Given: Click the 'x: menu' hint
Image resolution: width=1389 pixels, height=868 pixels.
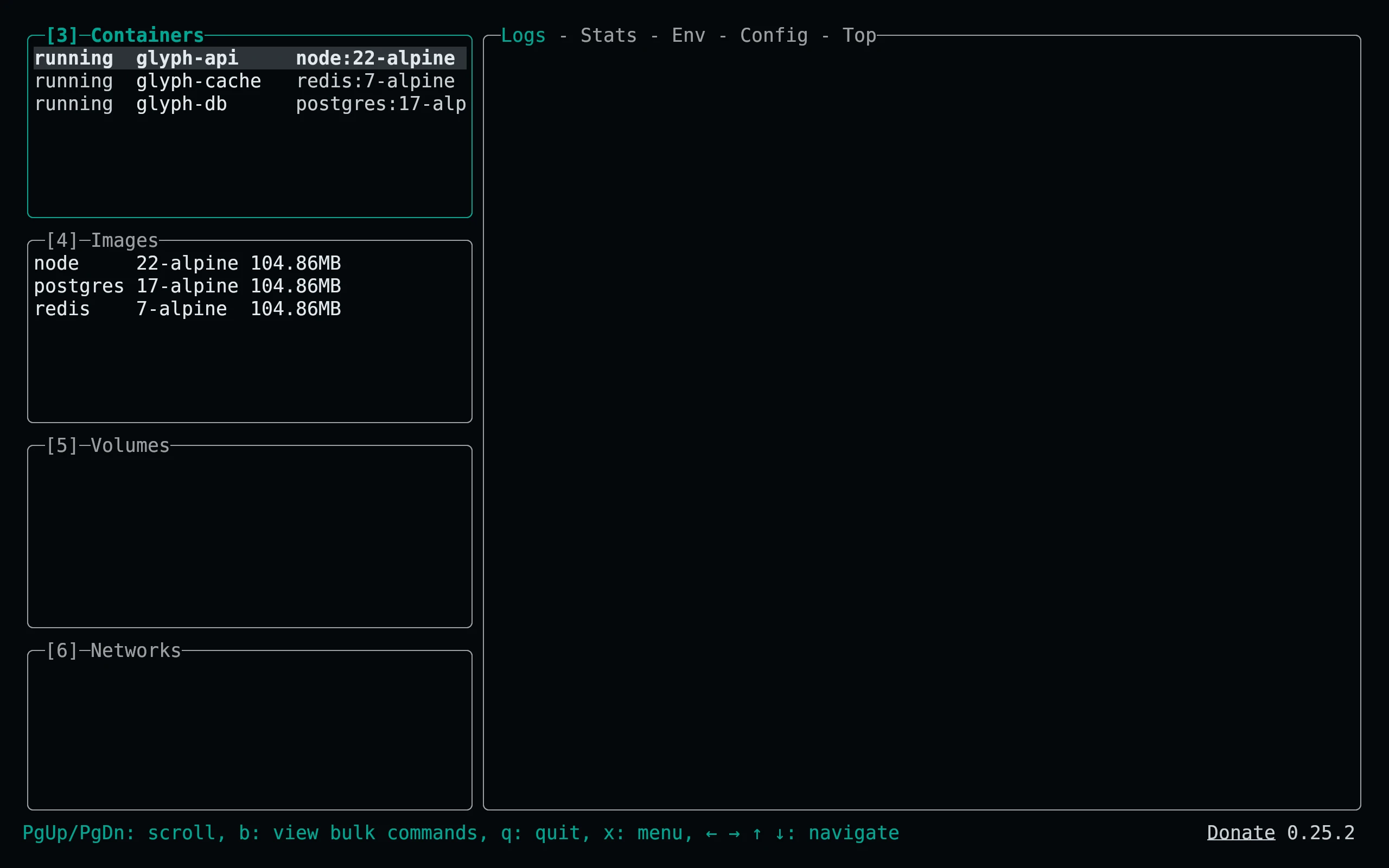Looking at the screenshot, I should pos(643,832).
